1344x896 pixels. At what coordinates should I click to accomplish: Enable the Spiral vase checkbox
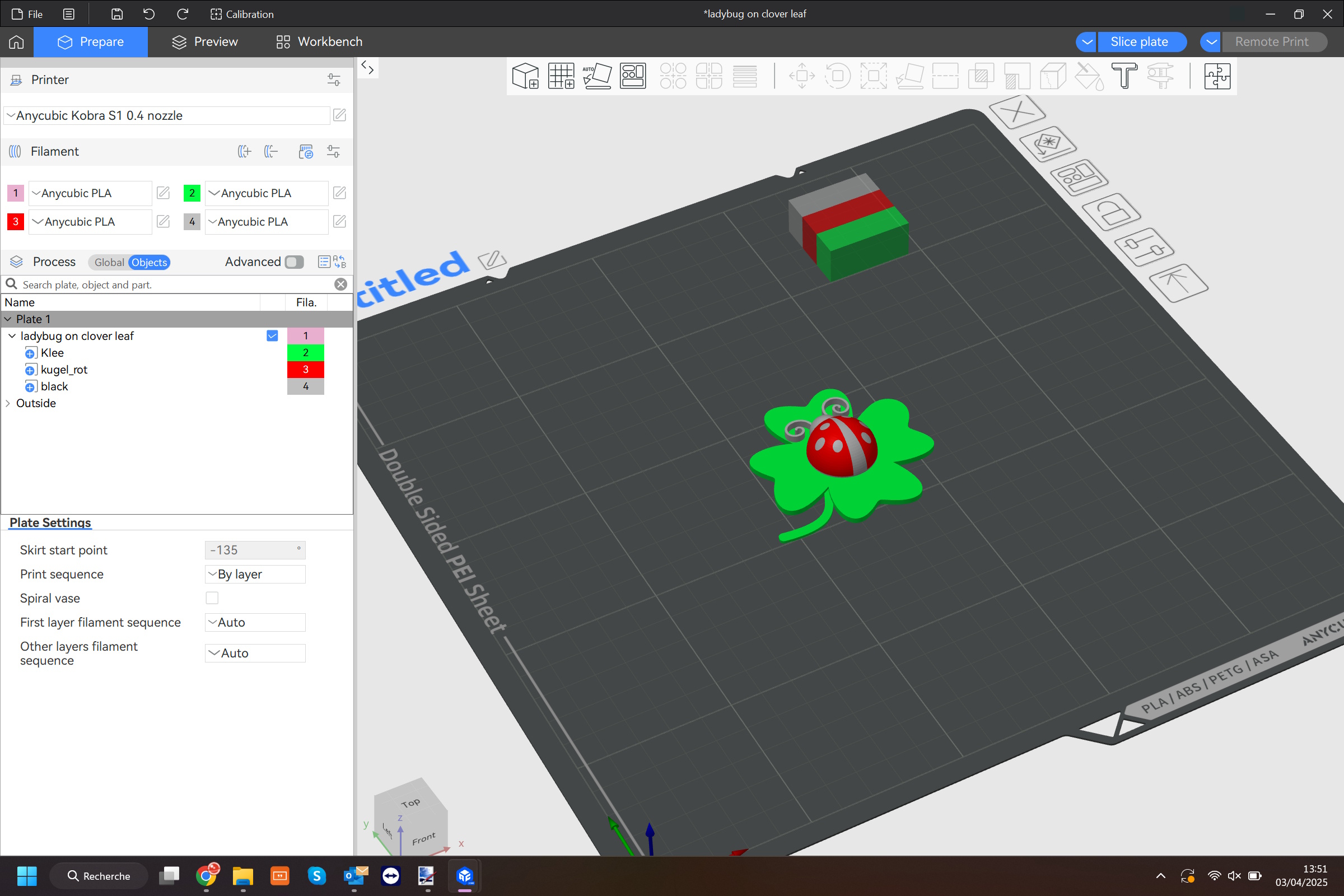212,598
